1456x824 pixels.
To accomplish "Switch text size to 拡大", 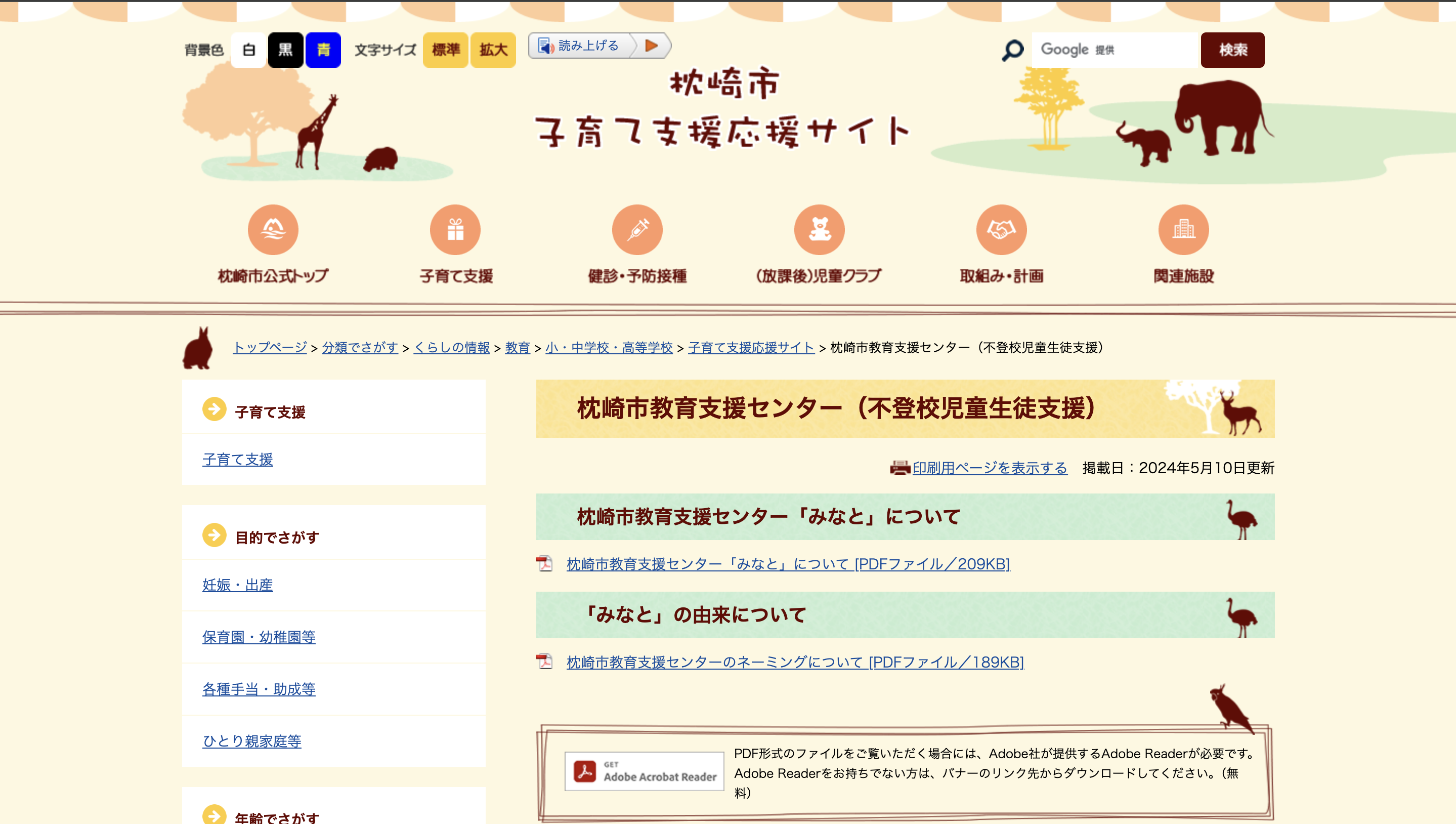I will (x=493, y=50).
